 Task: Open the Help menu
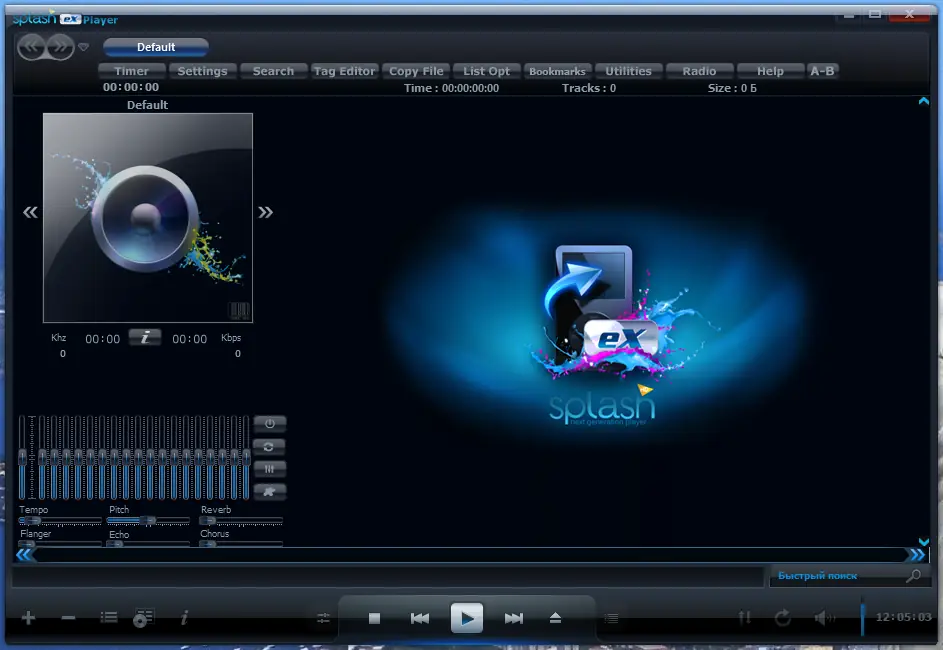tap(770, 71)
